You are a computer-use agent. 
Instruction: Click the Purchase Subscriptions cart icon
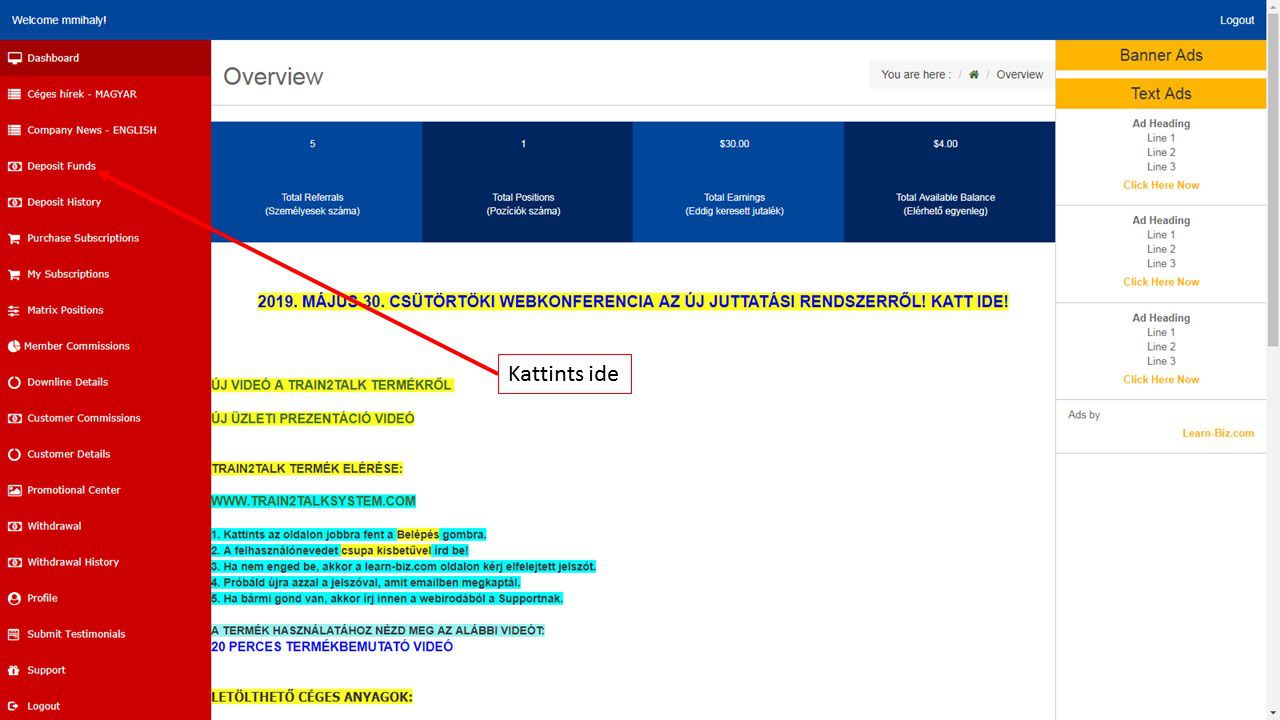[x=14, y=238]
